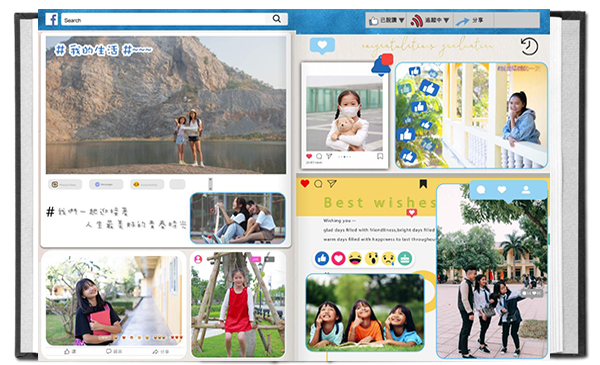Select the laughing Haha reaction

[355, 259]
